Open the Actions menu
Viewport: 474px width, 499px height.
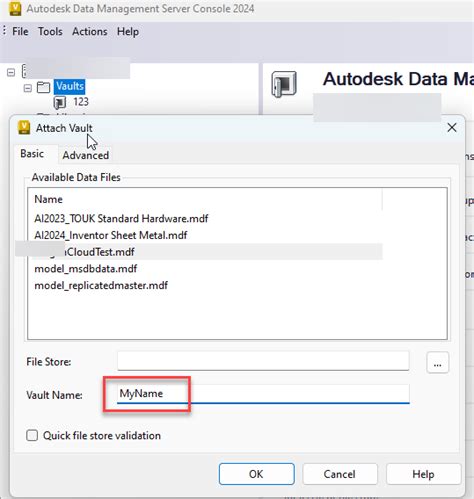(90, 31)
